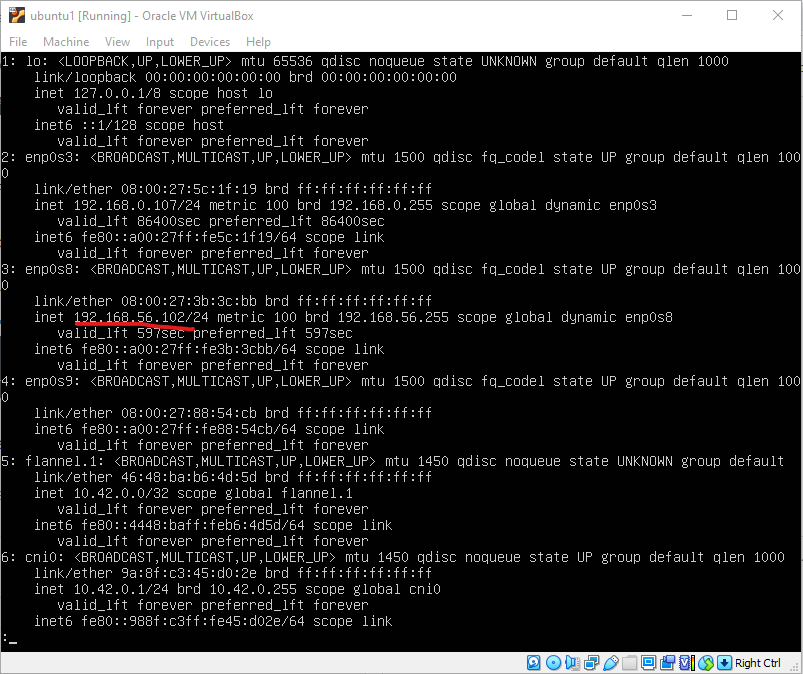Image resolution: width=803 pixels, height=674 pixels.
Task: Click the hard disk activity indicator icon
Action: coord(533,662)
